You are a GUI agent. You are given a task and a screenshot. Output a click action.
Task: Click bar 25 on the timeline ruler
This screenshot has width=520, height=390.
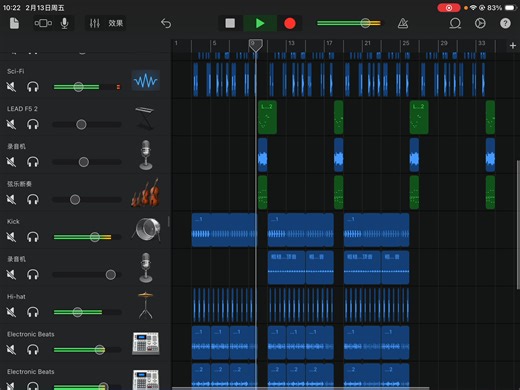(405, 43)
